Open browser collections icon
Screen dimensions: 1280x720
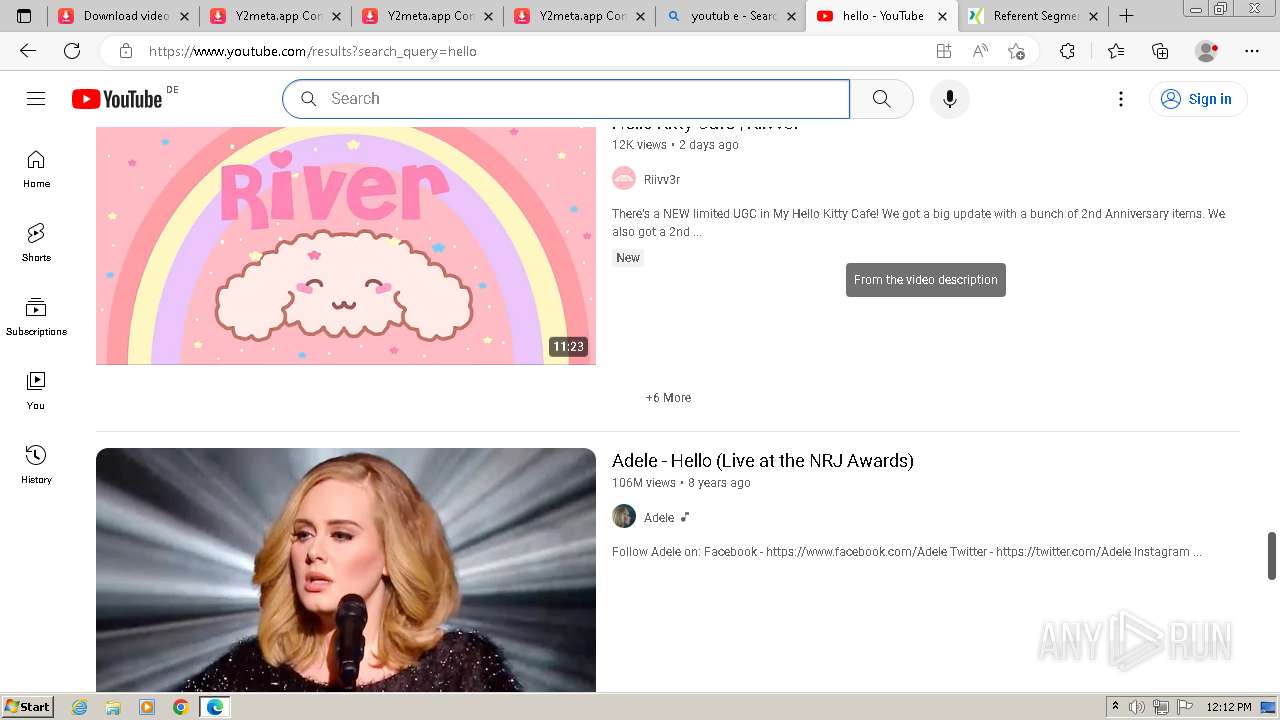[1160, 51]
